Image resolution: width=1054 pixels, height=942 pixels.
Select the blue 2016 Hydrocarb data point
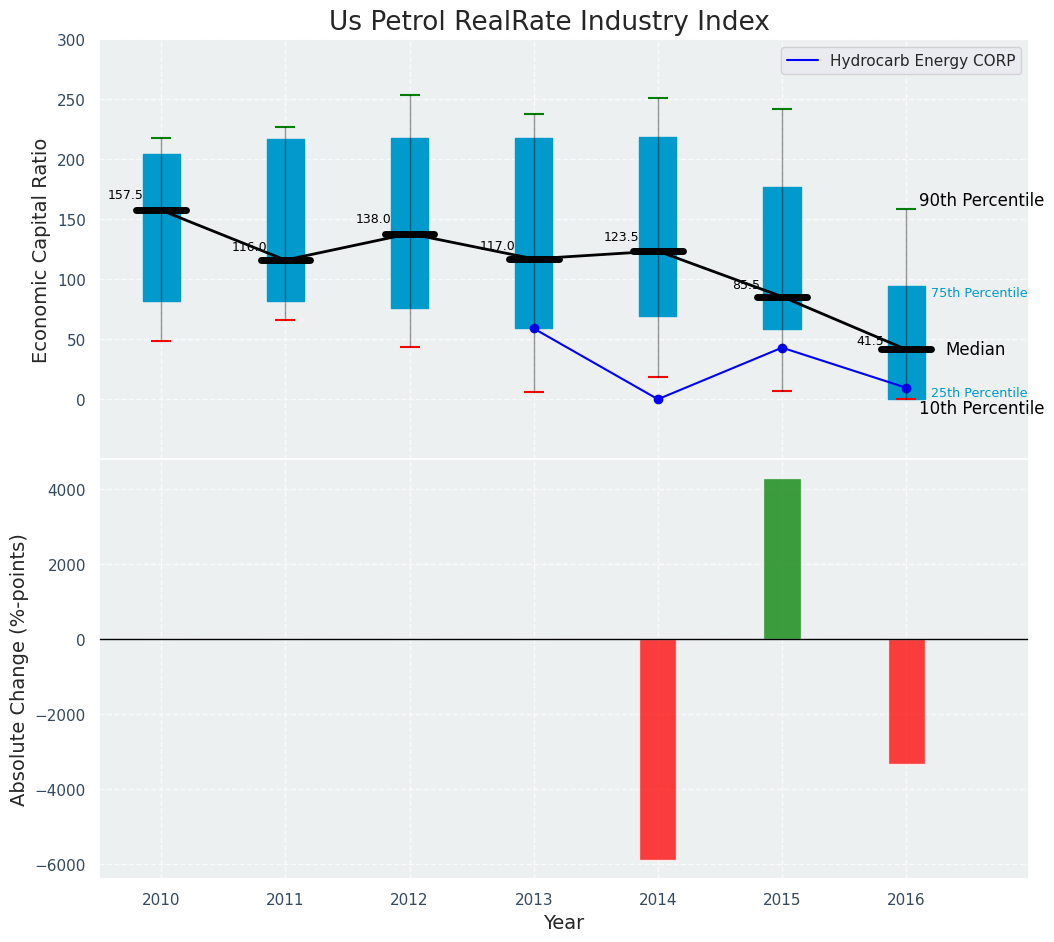point(906,388)
